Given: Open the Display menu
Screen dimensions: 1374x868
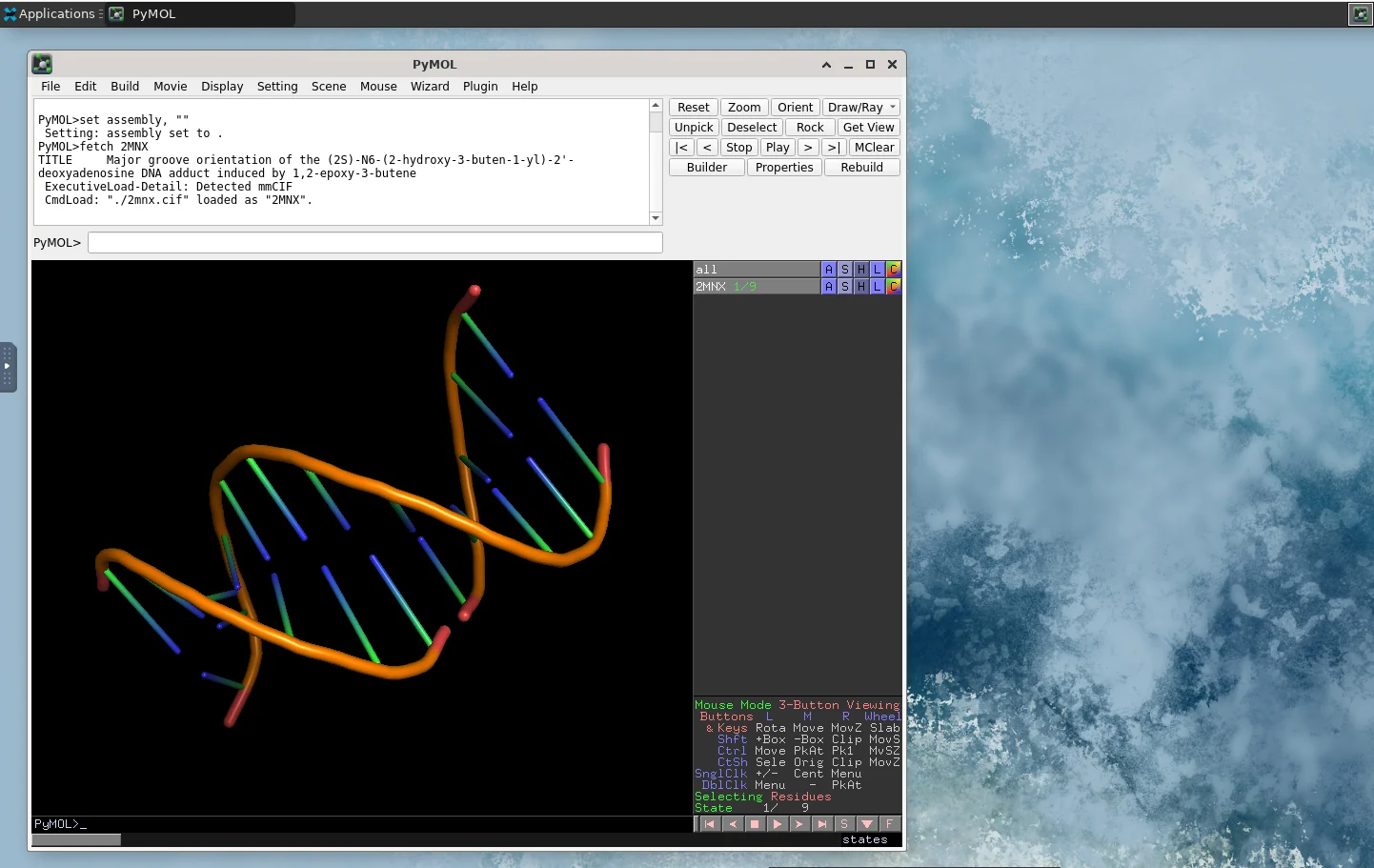Looking at the screenshot, I should click(x=222, y=86).
